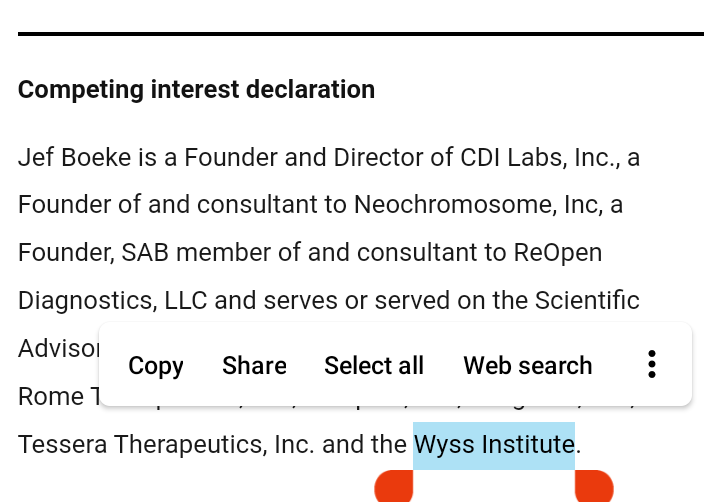Run Web search on selection

[528, 366]
